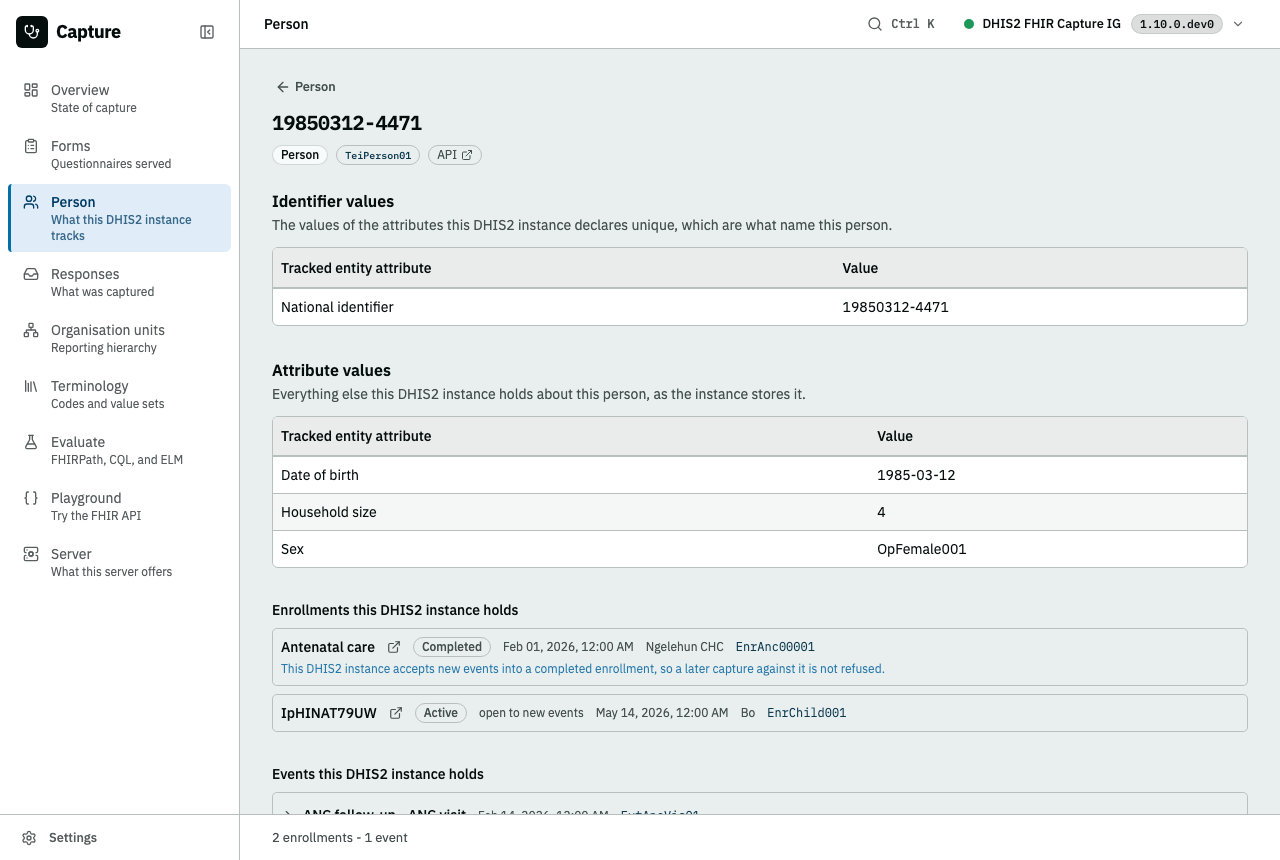
Task: Click the Evaluate flask icon
Action: click(31, 442)
